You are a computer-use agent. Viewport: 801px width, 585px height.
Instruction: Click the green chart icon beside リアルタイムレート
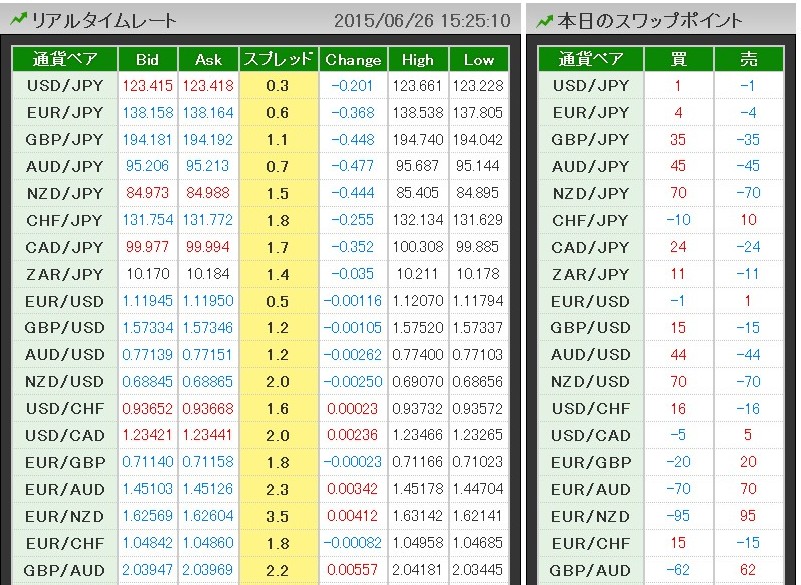click(x=18, y=19)
